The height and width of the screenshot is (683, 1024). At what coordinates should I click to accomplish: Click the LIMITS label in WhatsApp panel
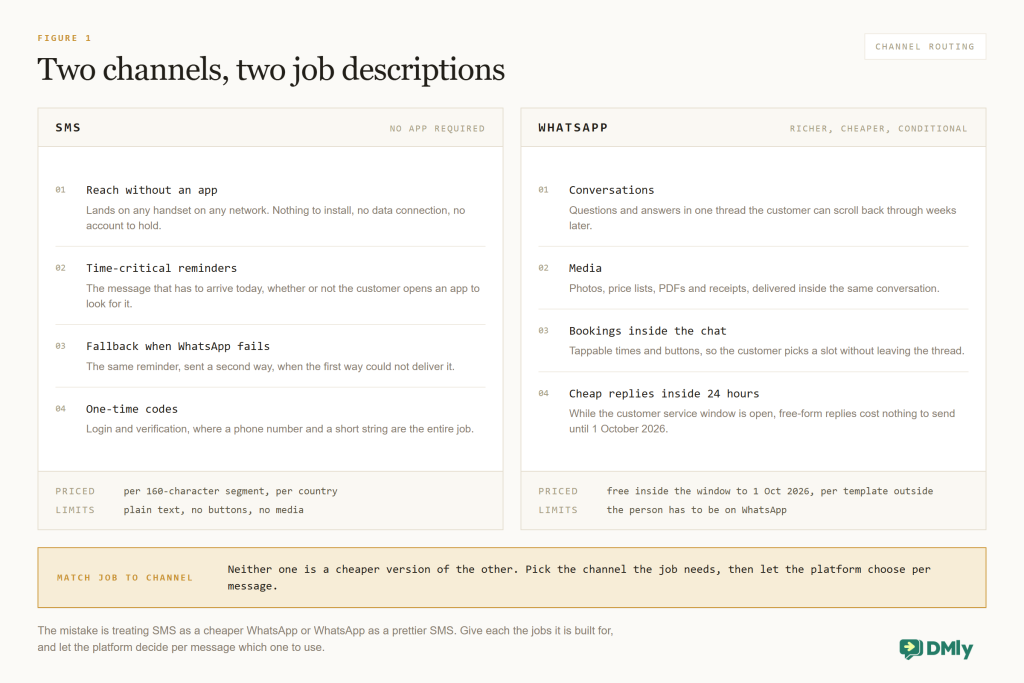point(558,510)
